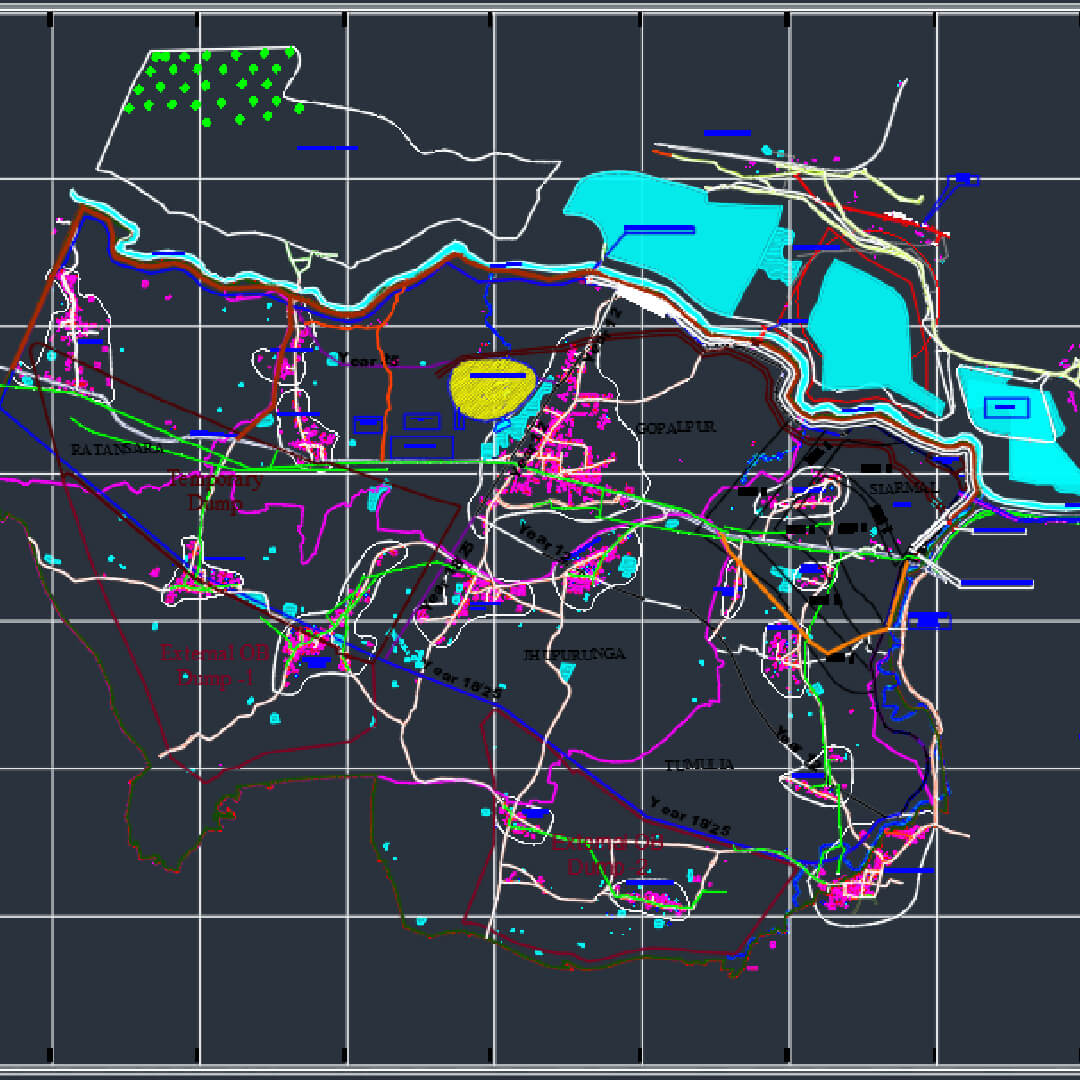The height and width of the screenshot is (1080, 1080).
Task: Select the Temporary Dump text label
Action: tap(216, 491)
